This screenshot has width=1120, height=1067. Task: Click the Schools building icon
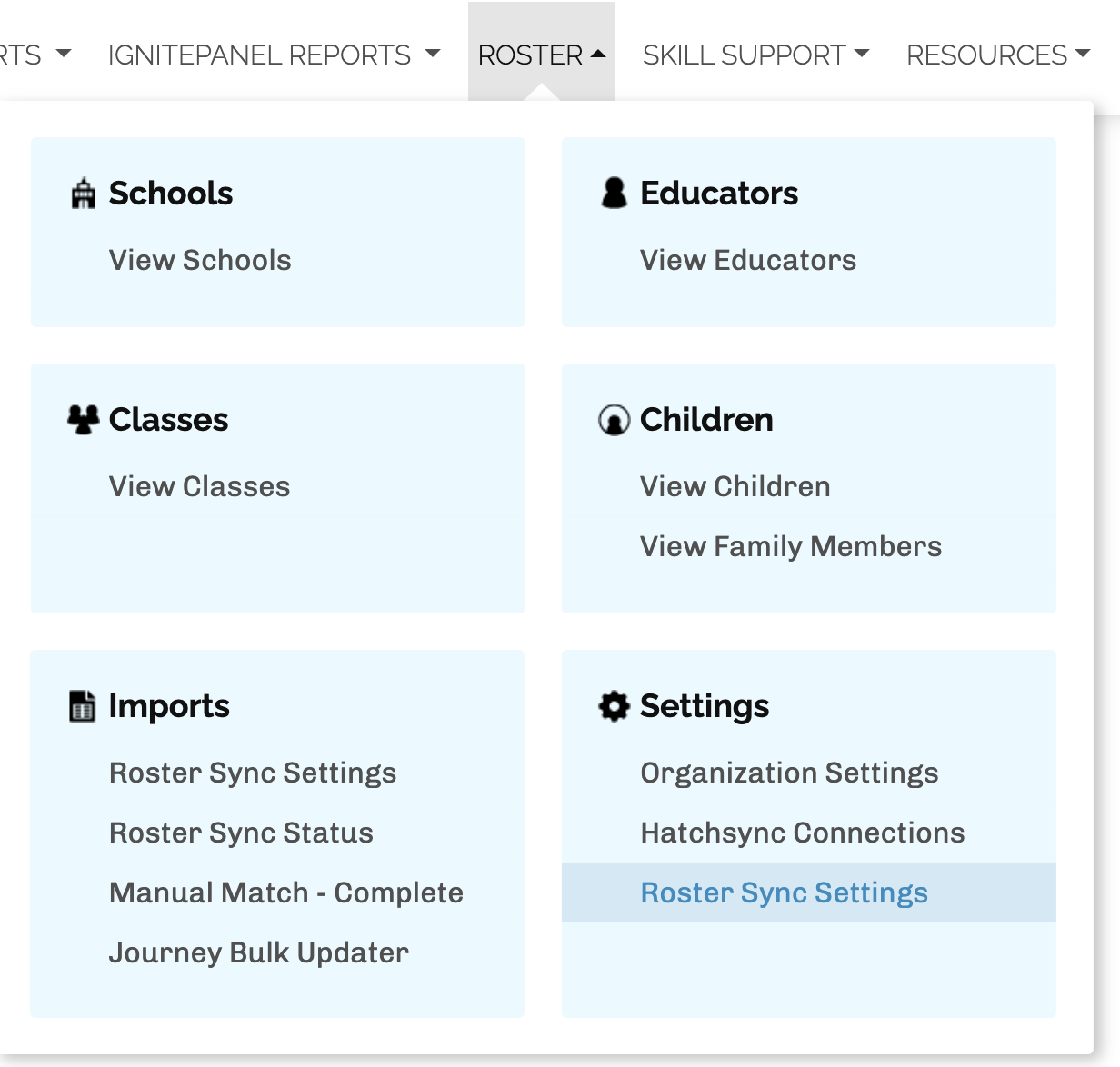coord(83,194)
